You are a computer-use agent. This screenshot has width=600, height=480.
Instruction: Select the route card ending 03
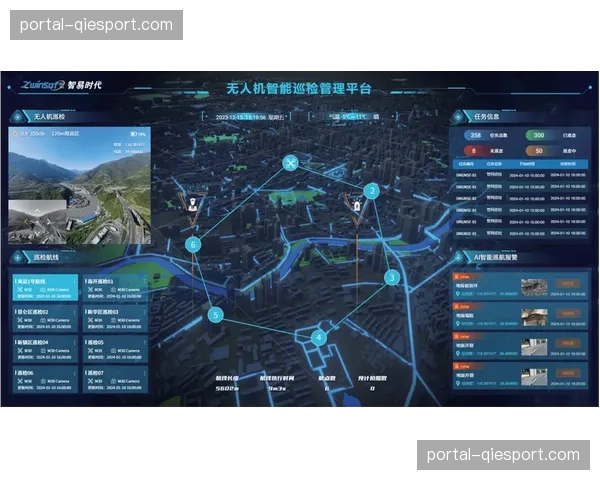[x=116, y=318]
